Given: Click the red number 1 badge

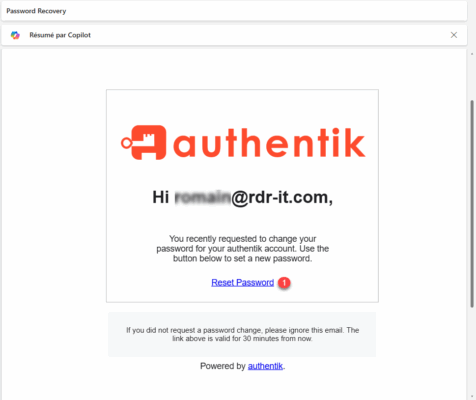Looking at the screenshot, I should tap(284, 283).
